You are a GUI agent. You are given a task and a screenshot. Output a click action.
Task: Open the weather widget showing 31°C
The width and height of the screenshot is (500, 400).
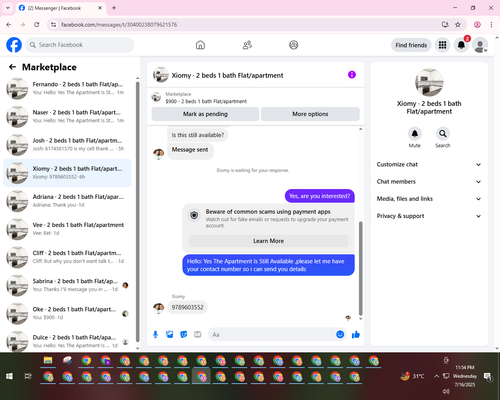[413, 376]
